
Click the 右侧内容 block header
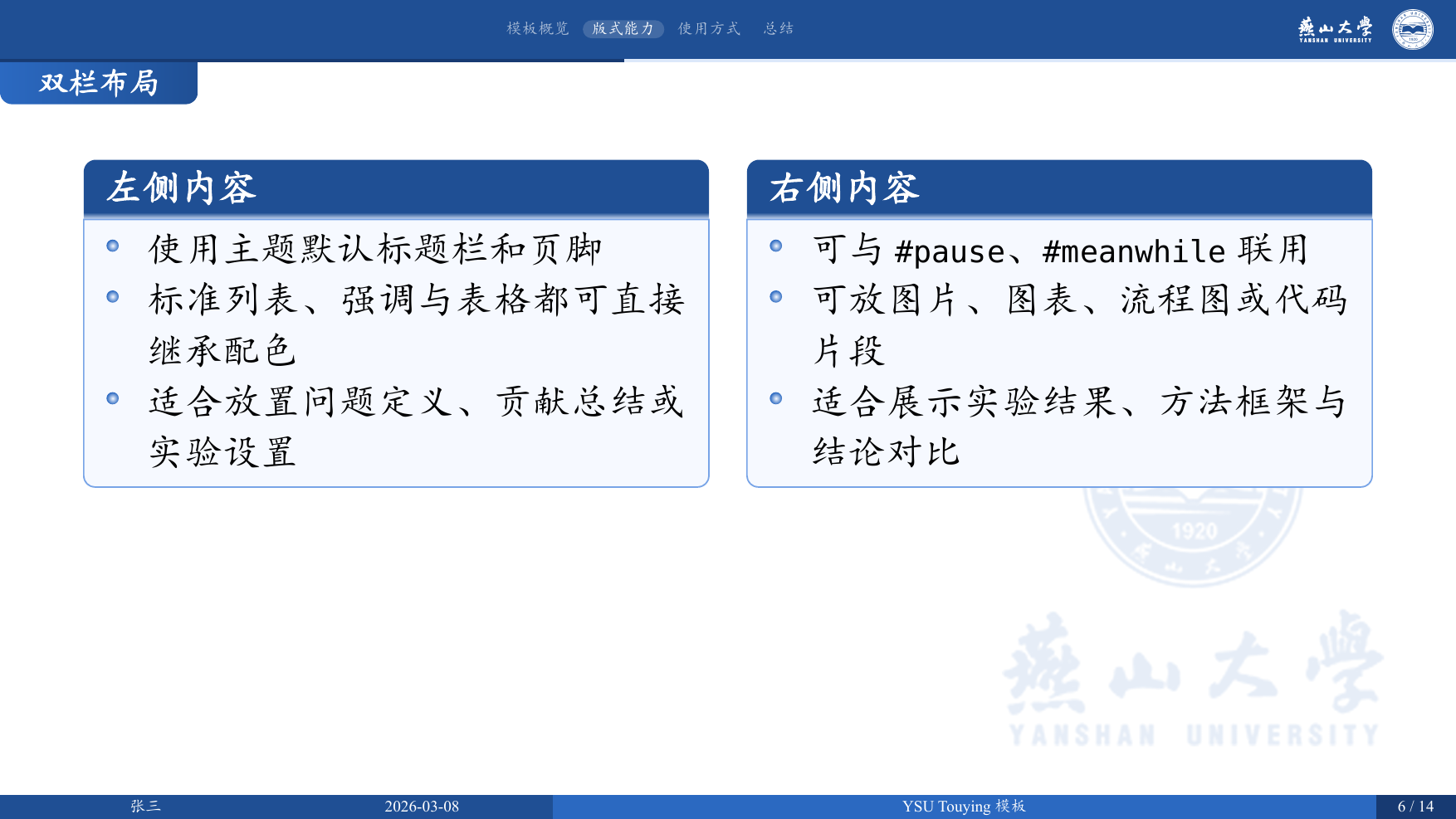coord(1059,188)
